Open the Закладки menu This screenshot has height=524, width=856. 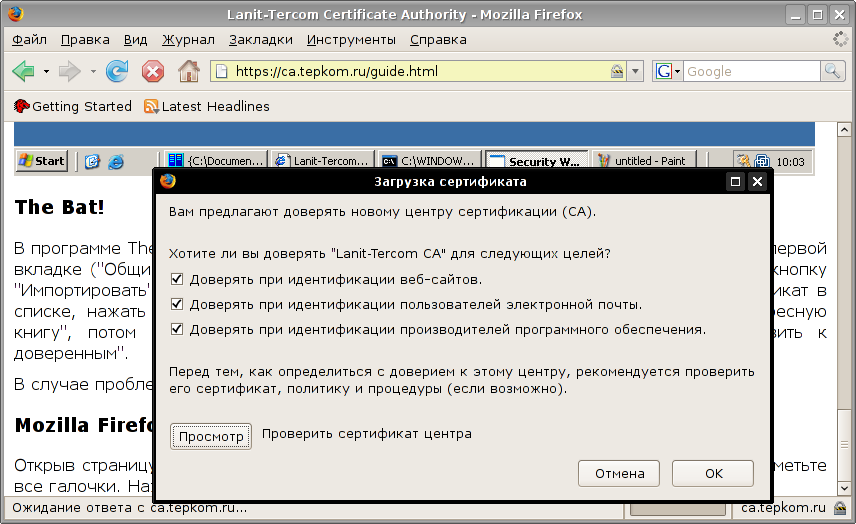tap(261, 40)
